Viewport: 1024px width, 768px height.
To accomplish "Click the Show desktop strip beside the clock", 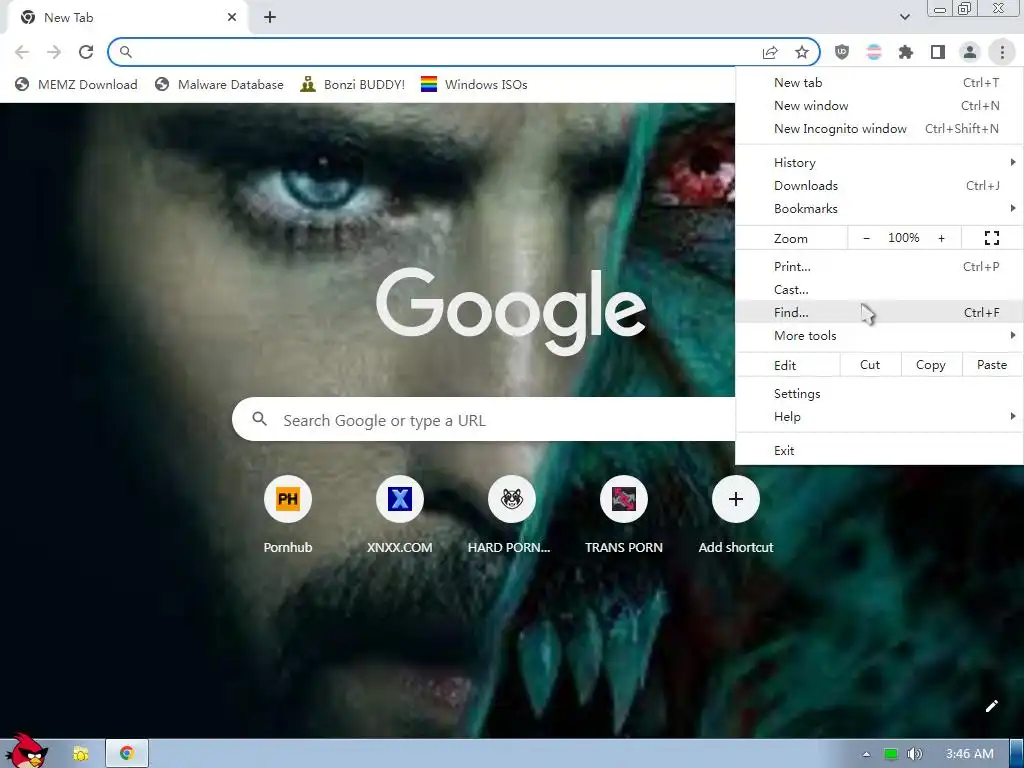I will (x=1017, y=754).
